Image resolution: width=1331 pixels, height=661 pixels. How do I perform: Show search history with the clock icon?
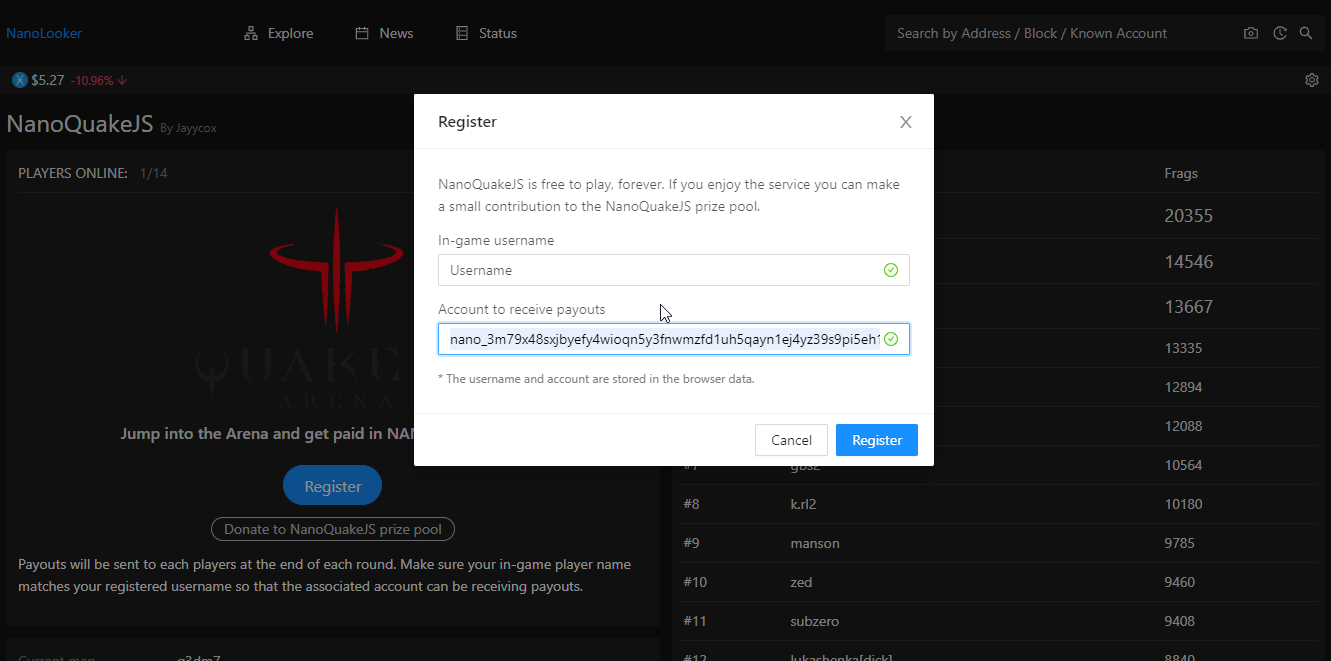tap(1280, 33)
